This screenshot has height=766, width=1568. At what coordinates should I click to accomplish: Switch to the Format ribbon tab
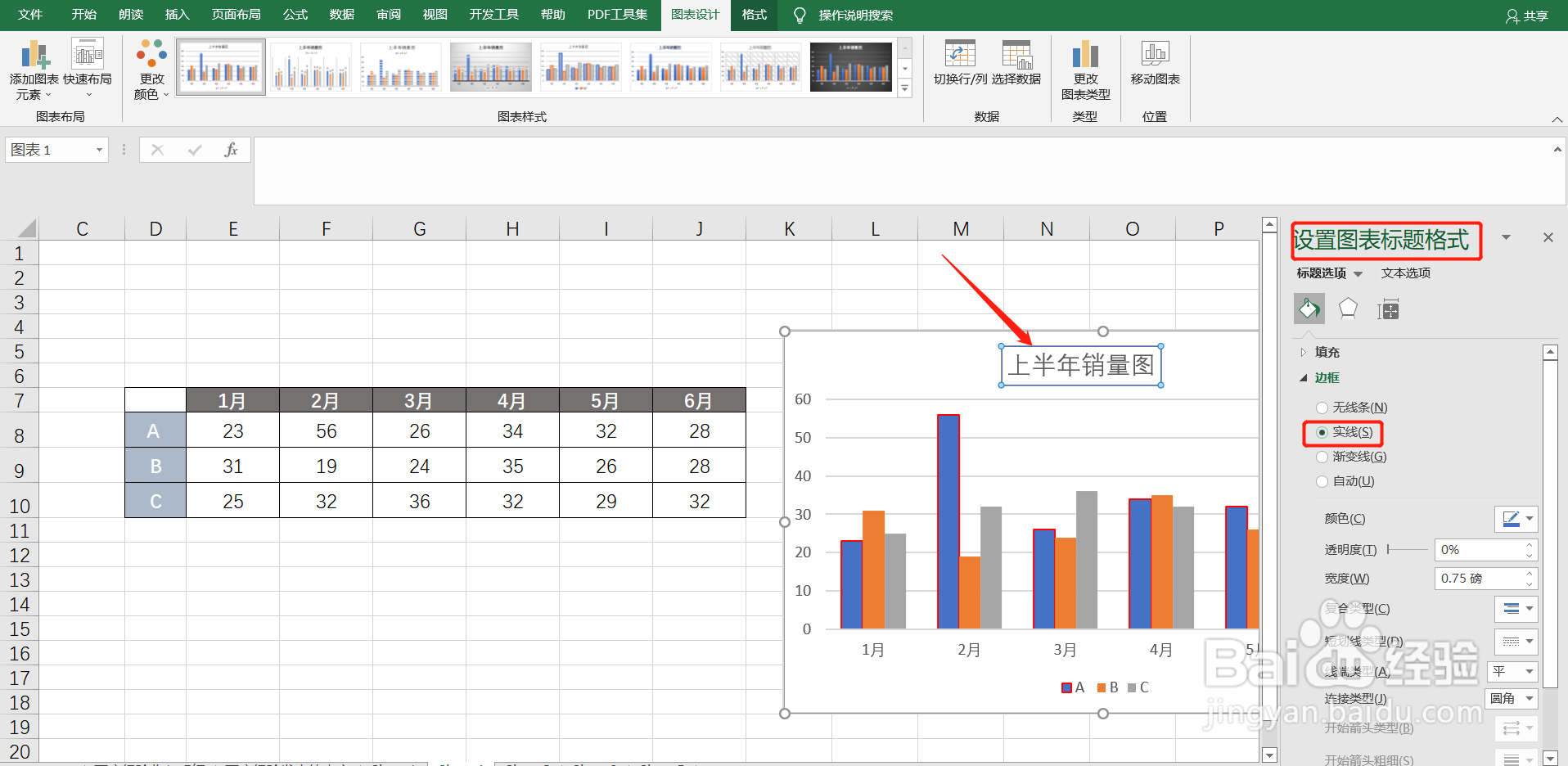pos(754,15)
